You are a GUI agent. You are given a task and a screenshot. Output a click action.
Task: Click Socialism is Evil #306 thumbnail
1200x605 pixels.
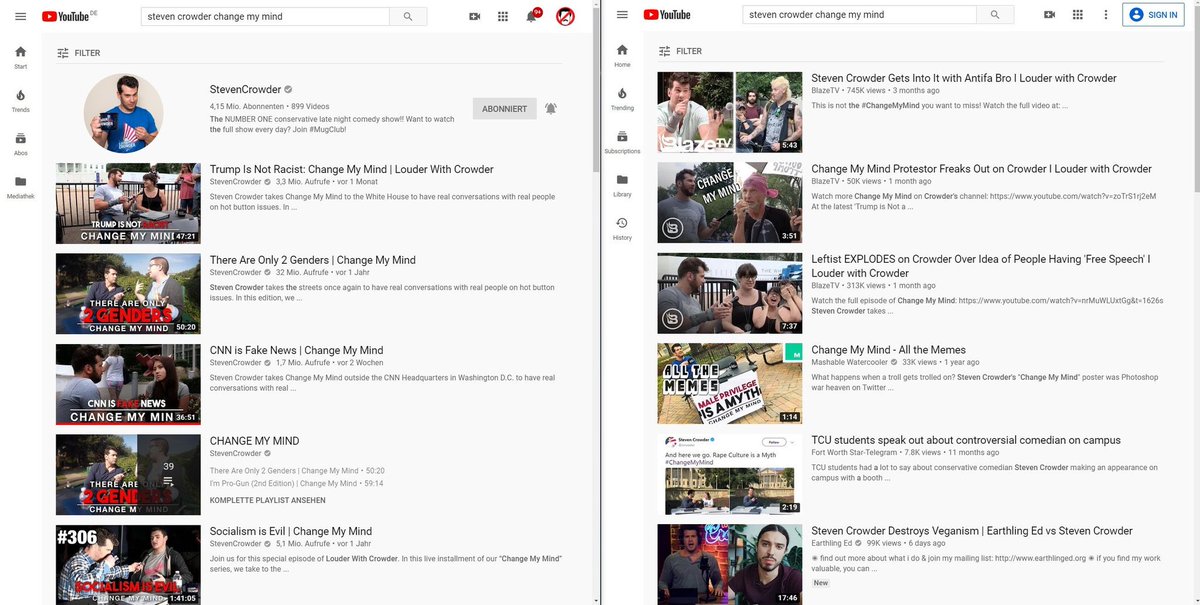128,565
